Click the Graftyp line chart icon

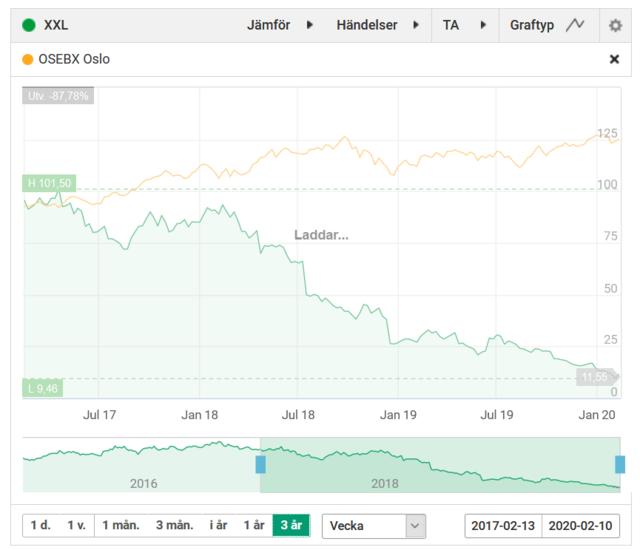coord(575,25)
